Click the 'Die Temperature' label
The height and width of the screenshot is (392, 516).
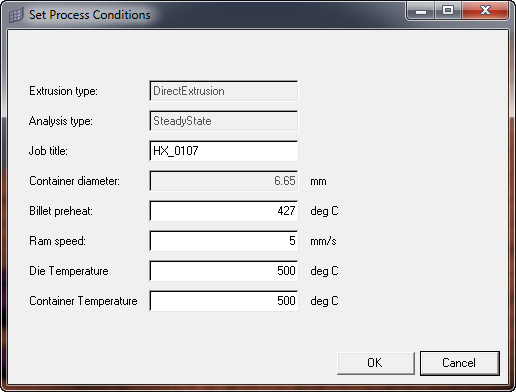point(69,271)
